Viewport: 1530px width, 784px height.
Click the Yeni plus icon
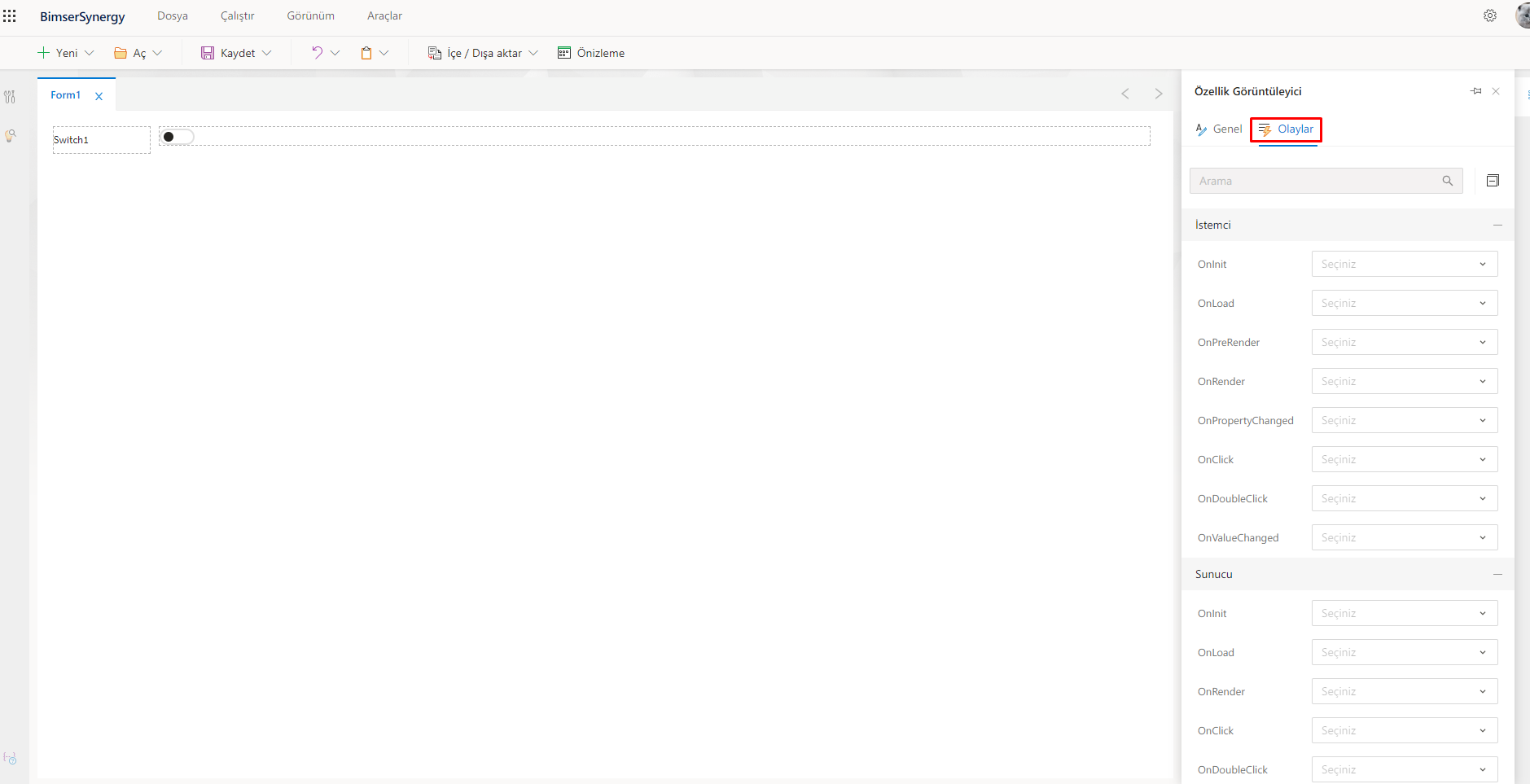44,53
